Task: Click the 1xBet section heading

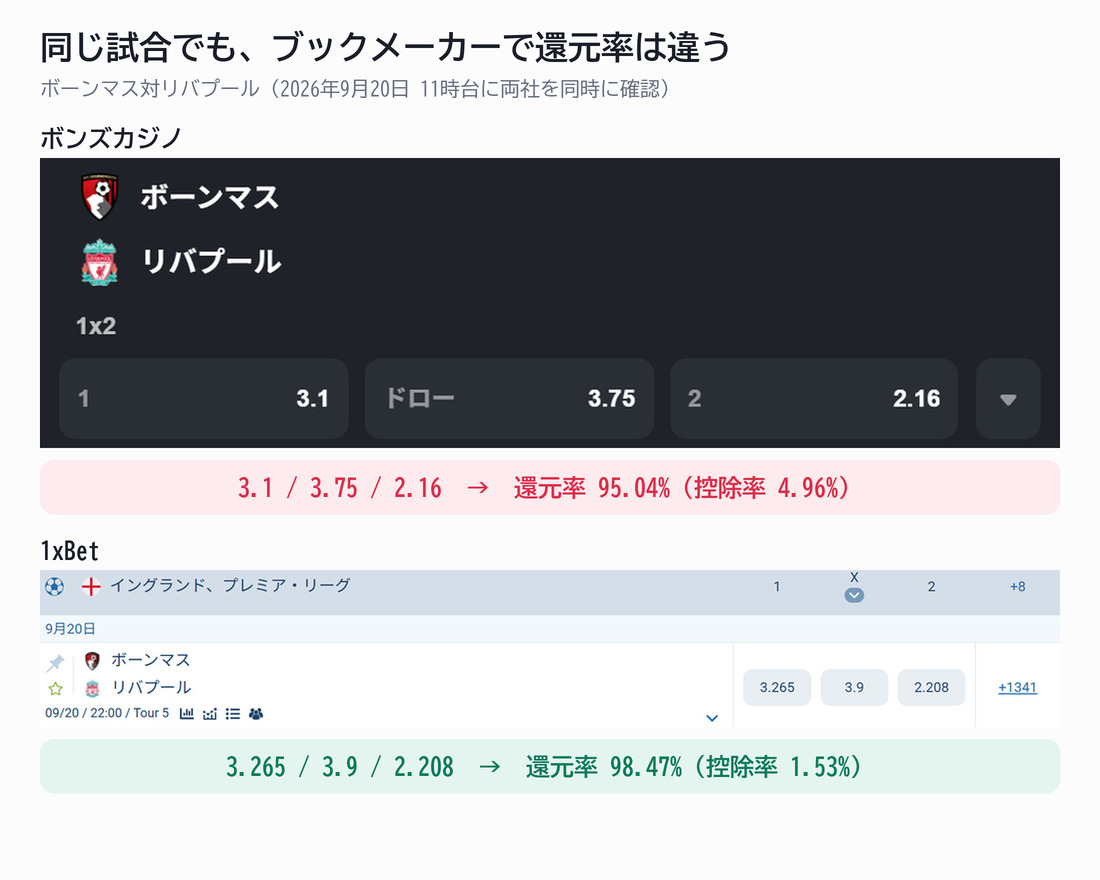Action: [69, 551]
